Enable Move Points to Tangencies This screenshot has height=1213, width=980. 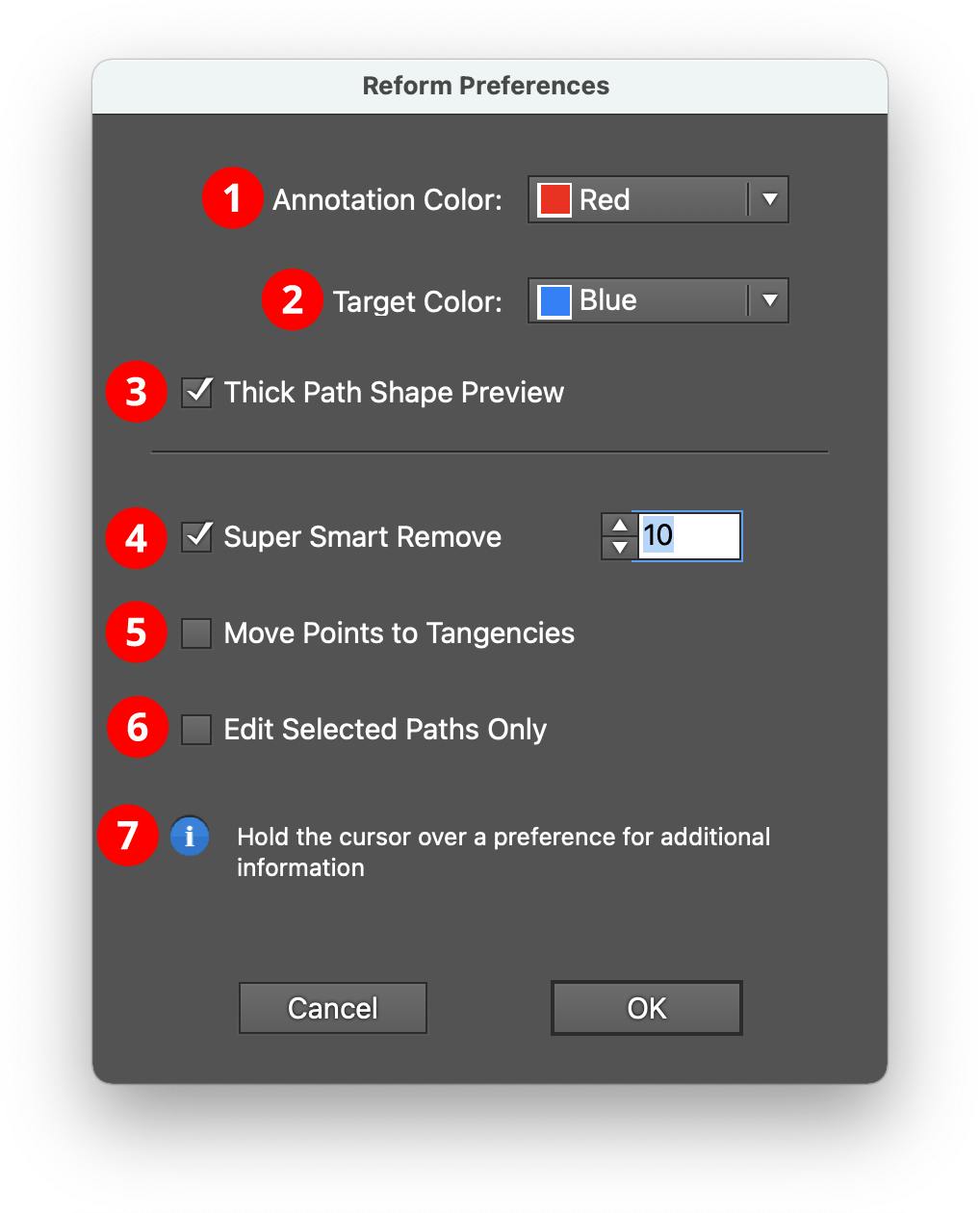pos(195,632)
